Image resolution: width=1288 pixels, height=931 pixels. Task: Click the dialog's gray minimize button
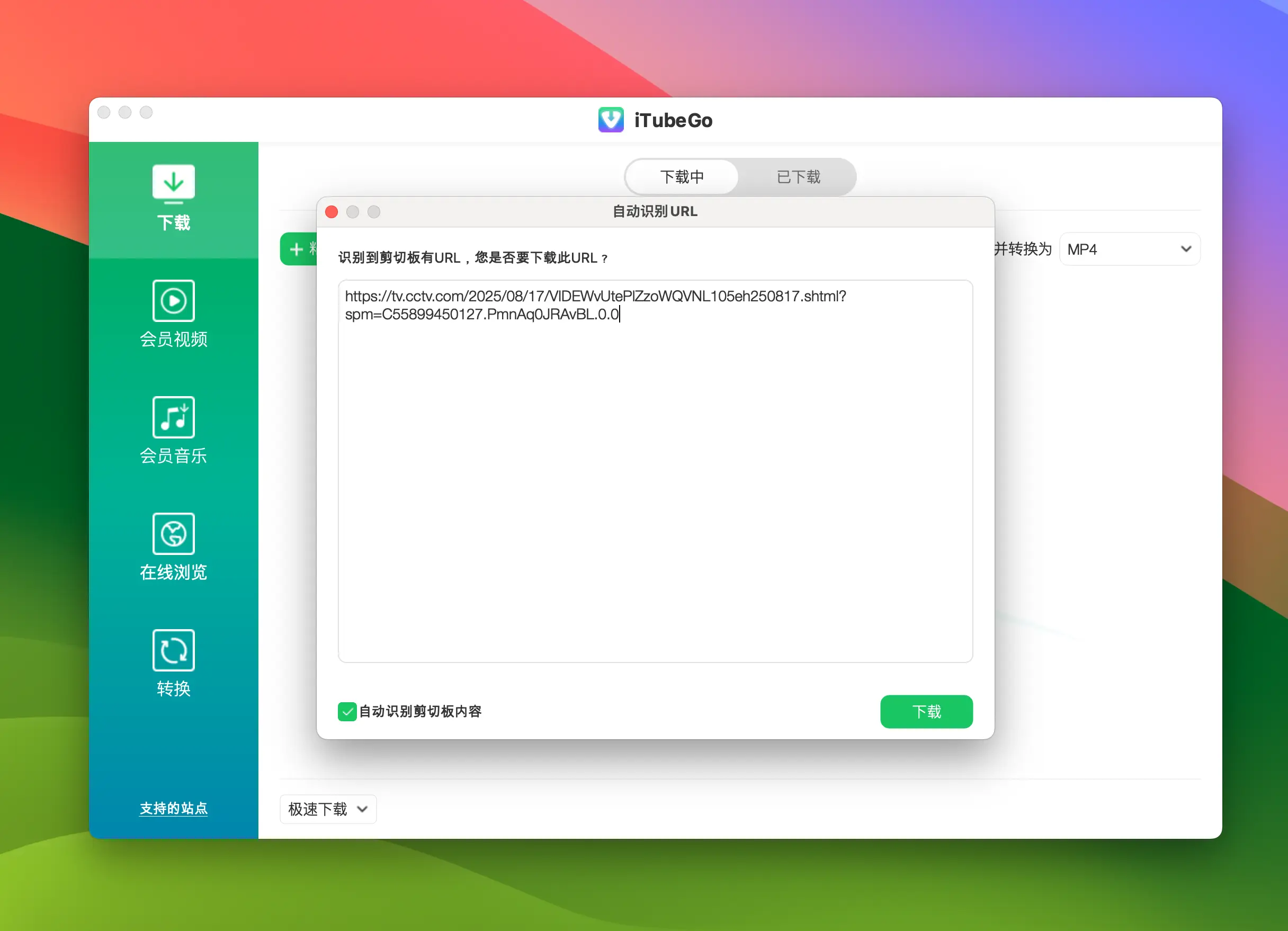pyautogui.click(x=353, y=212)
